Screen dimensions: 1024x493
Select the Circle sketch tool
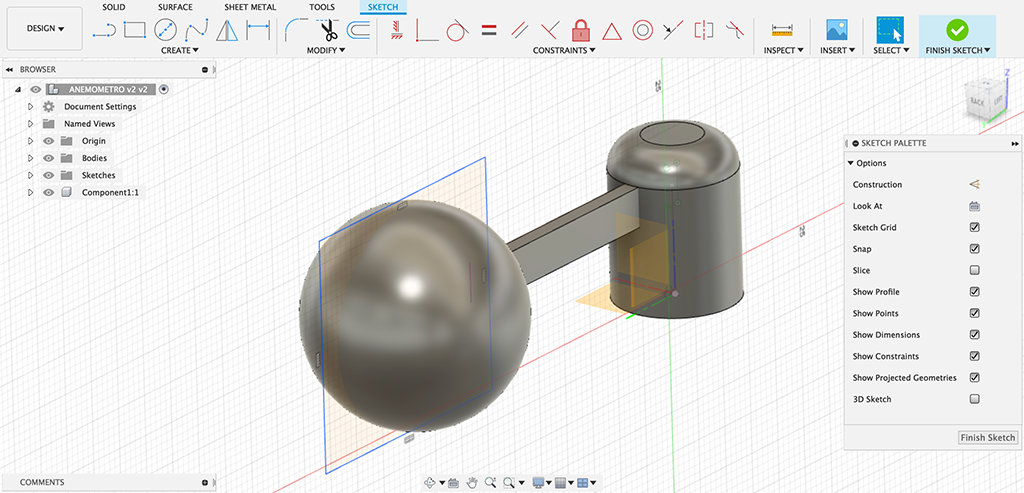[165, 29]
